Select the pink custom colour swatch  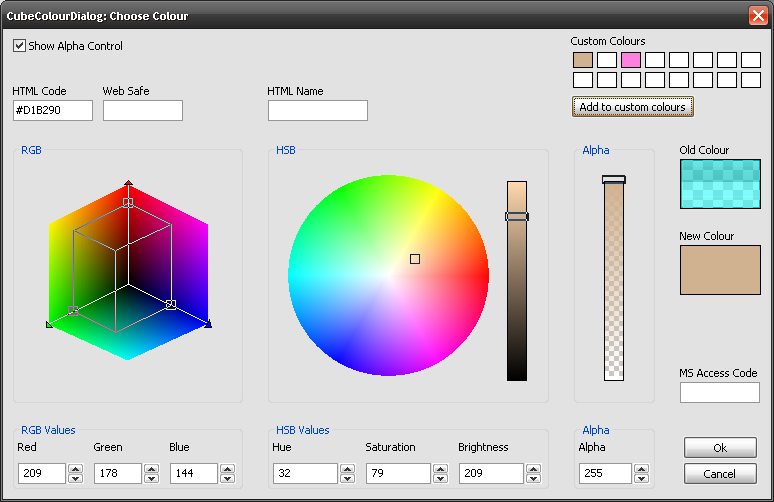[630, 60]
